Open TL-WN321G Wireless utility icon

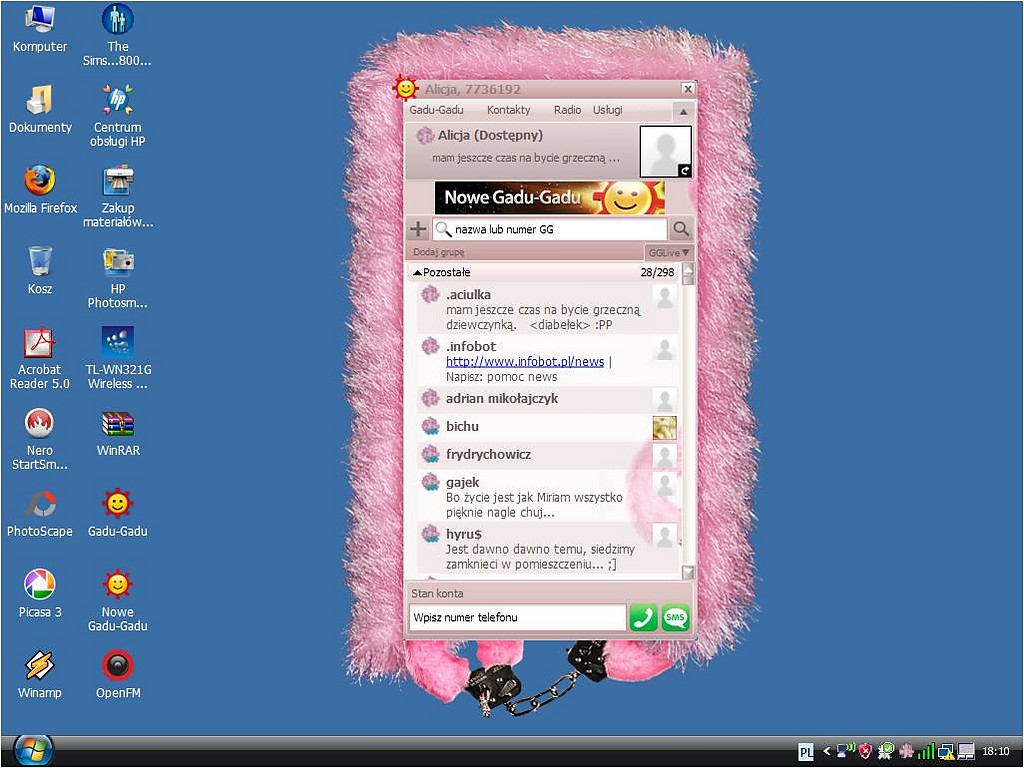118,358
